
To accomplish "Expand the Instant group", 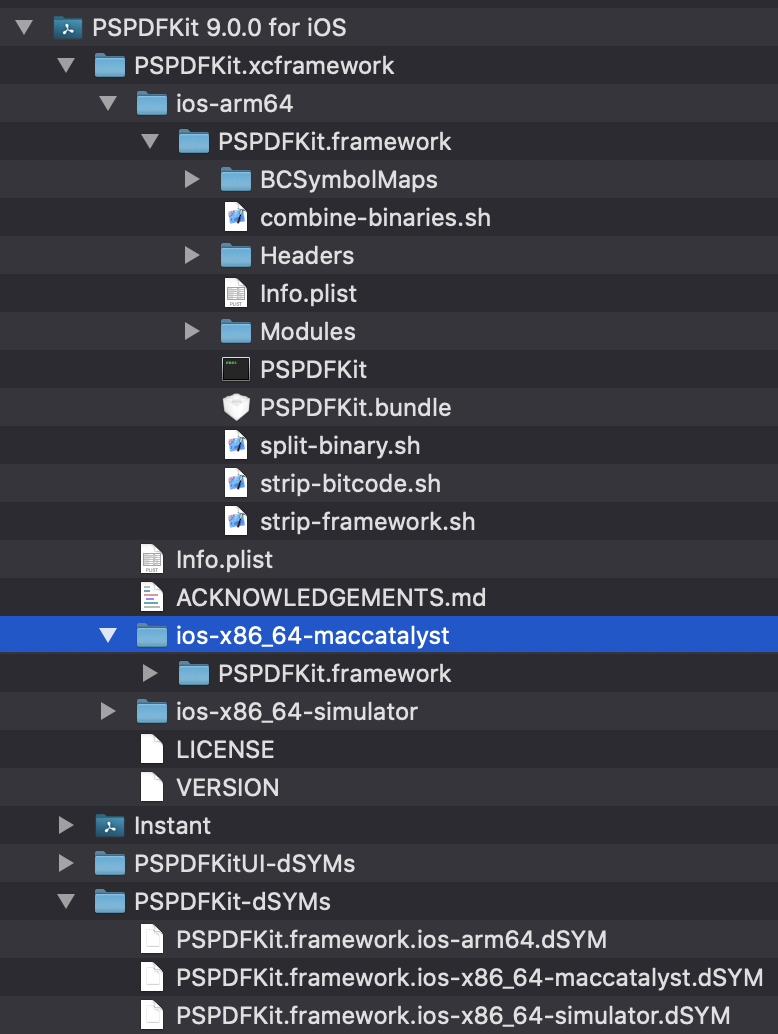I will [x=66, y=825].
